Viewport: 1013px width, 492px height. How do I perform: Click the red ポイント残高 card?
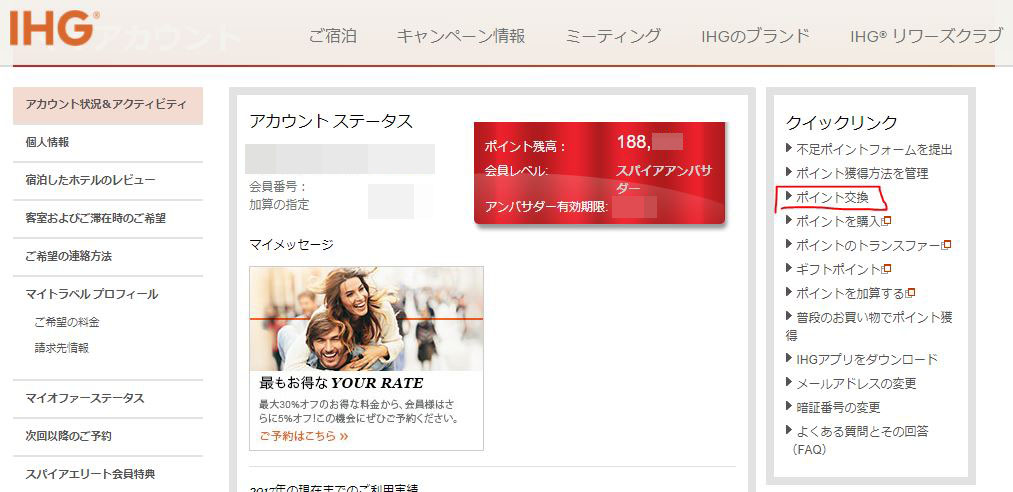pos(600,172)
